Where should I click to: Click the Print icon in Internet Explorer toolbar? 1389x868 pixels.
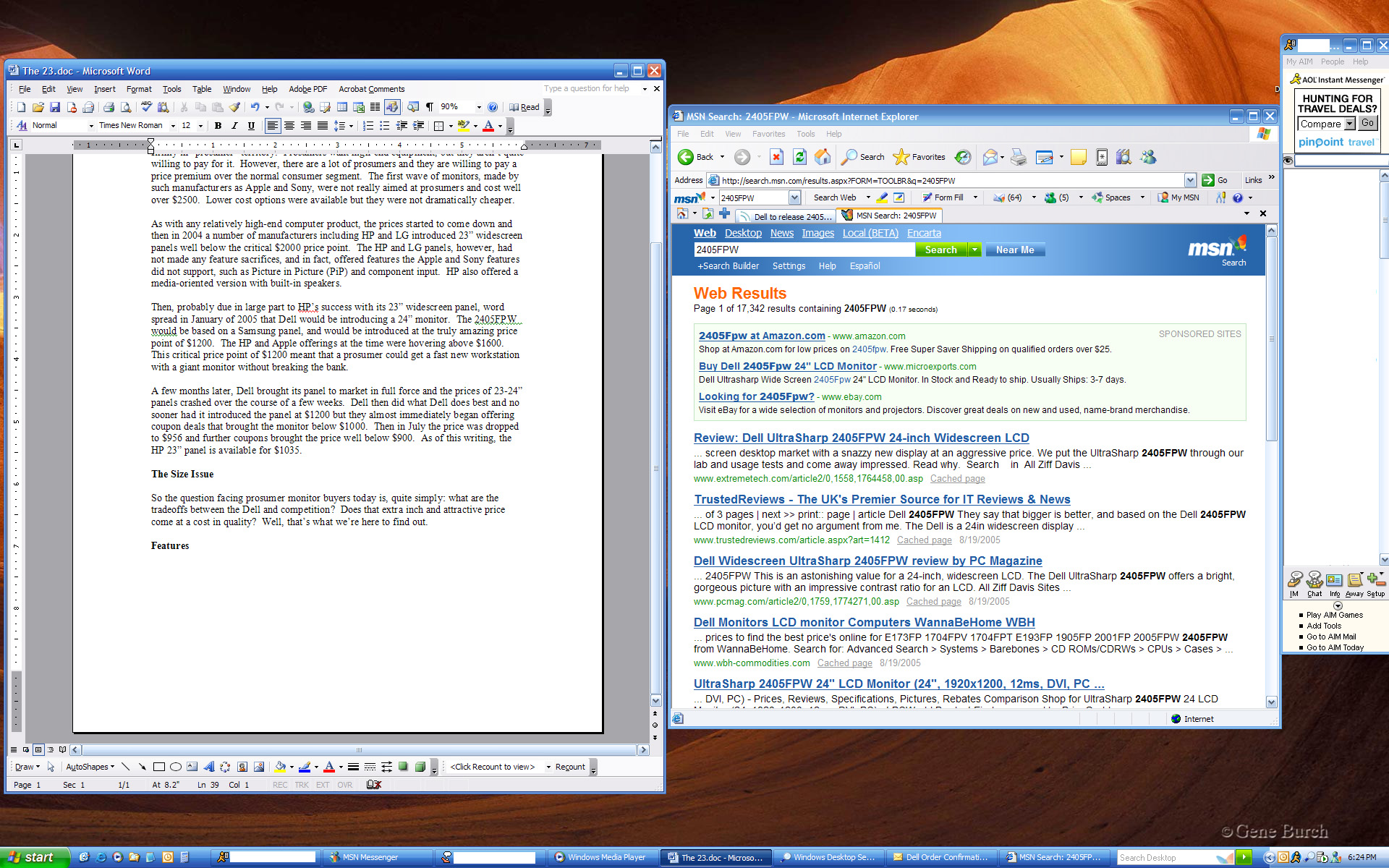1019,157
